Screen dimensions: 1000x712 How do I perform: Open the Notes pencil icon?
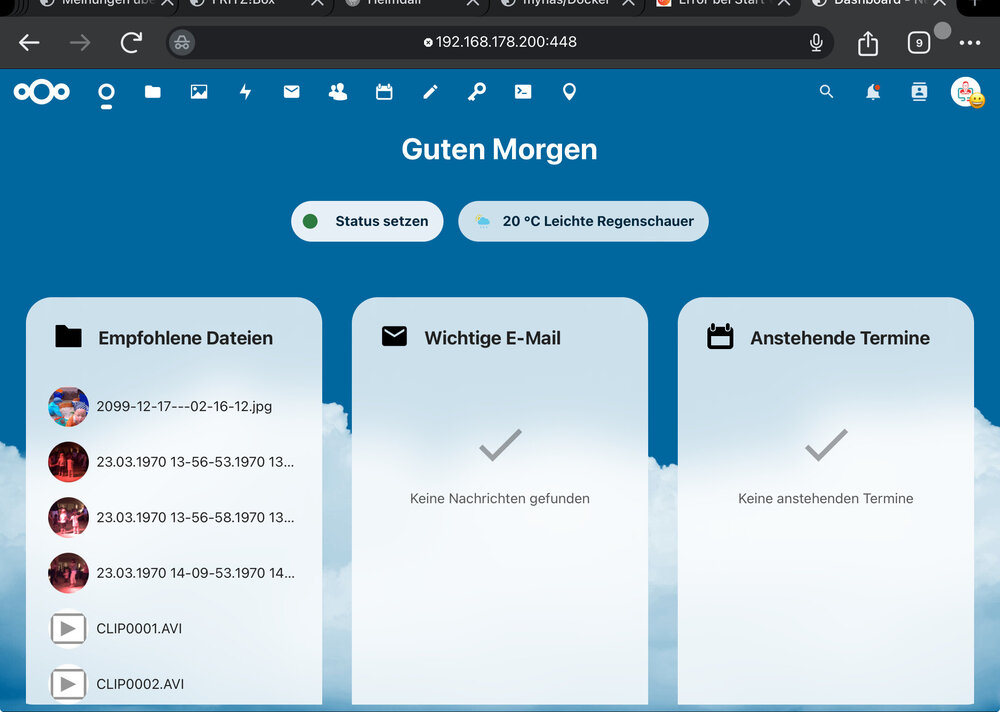coord(430,92)
